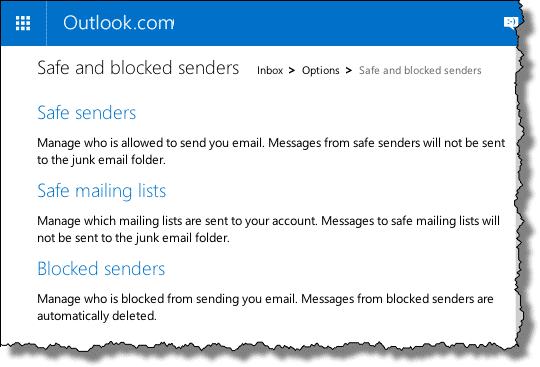Open the app launcher grid
540x367 pixels.
(23, 23)
